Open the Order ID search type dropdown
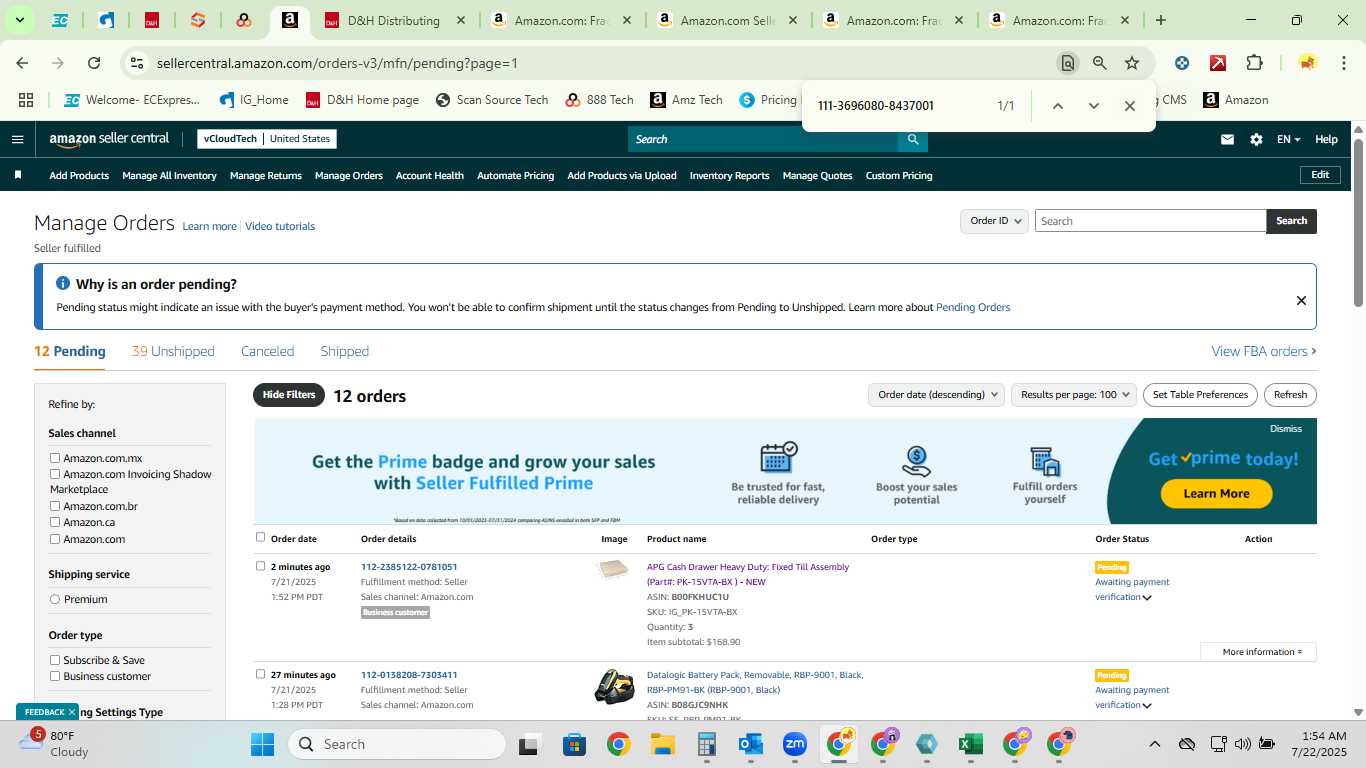 tap(994, 221)
